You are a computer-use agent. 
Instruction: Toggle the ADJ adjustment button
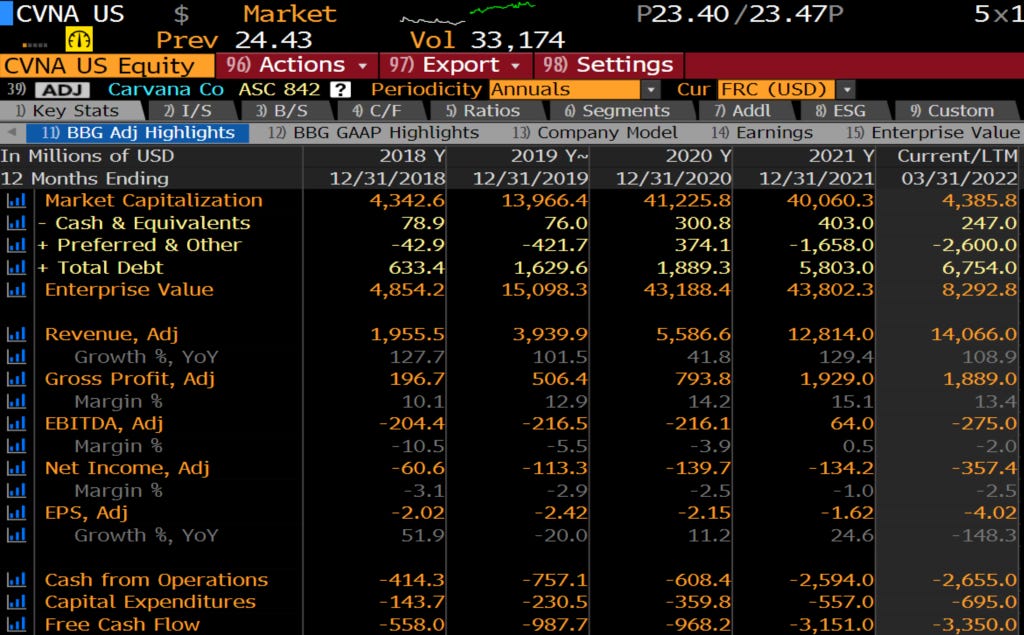click(62, 90)
